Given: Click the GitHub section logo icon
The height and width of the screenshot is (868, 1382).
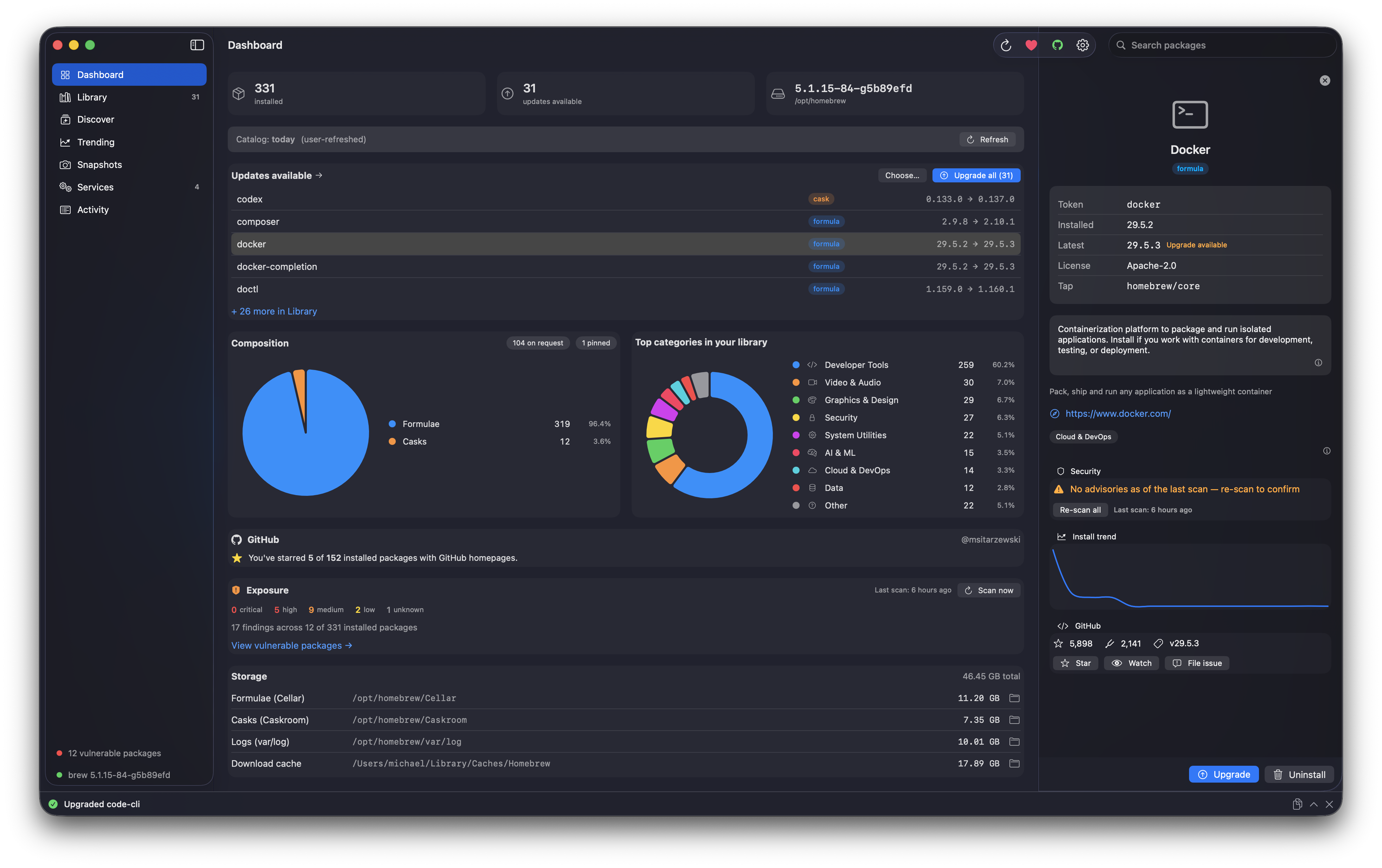Looking at the screenshot, I should (x=237, y=540).
